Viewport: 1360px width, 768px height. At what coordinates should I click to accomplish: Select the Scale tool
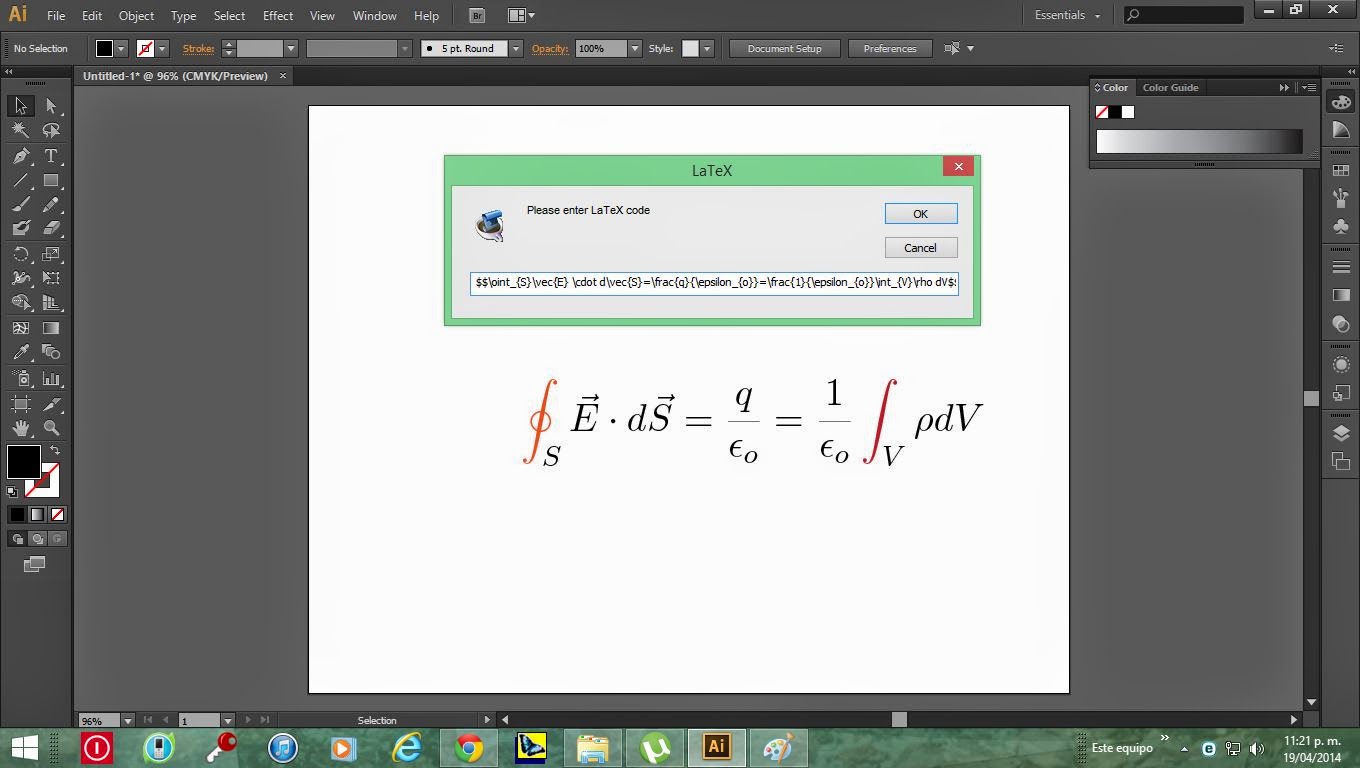point(51,254)
